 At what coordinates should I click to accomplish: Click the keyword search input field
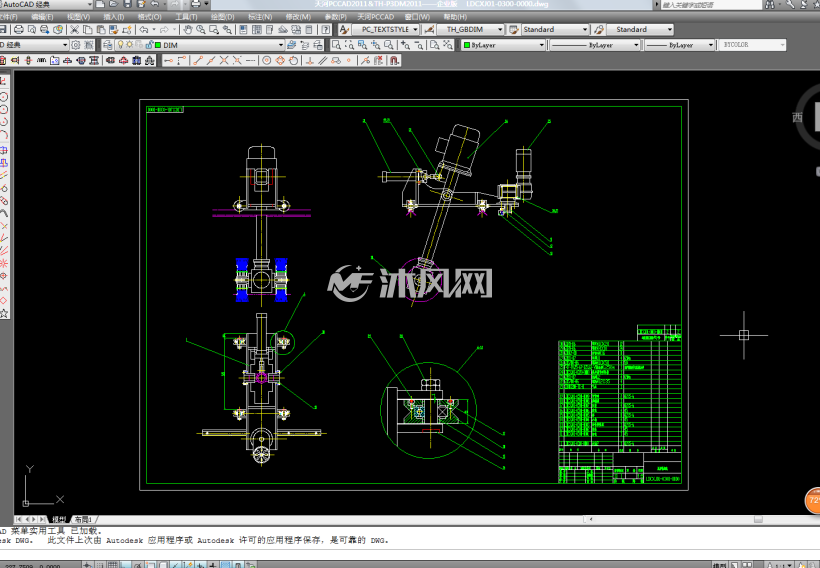coord(710,4)
